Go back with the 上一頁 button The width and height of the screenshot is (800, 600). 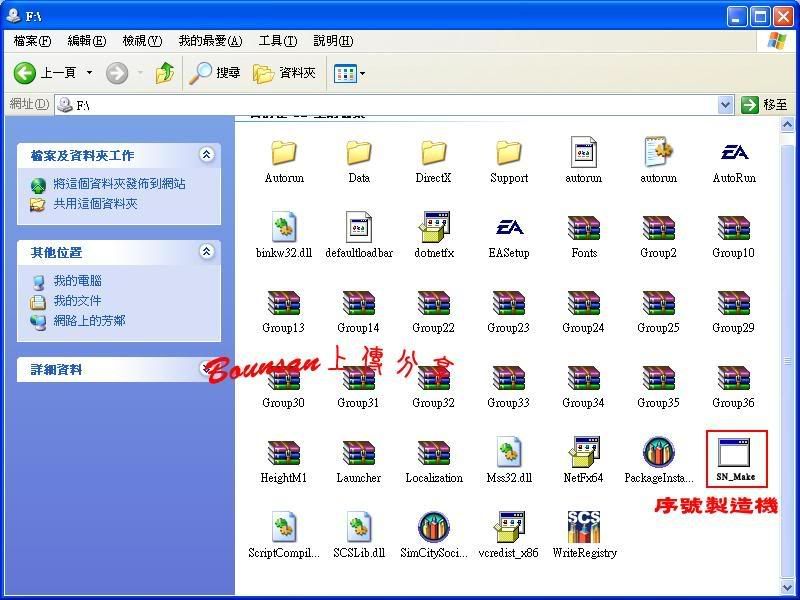click(44, 73)
